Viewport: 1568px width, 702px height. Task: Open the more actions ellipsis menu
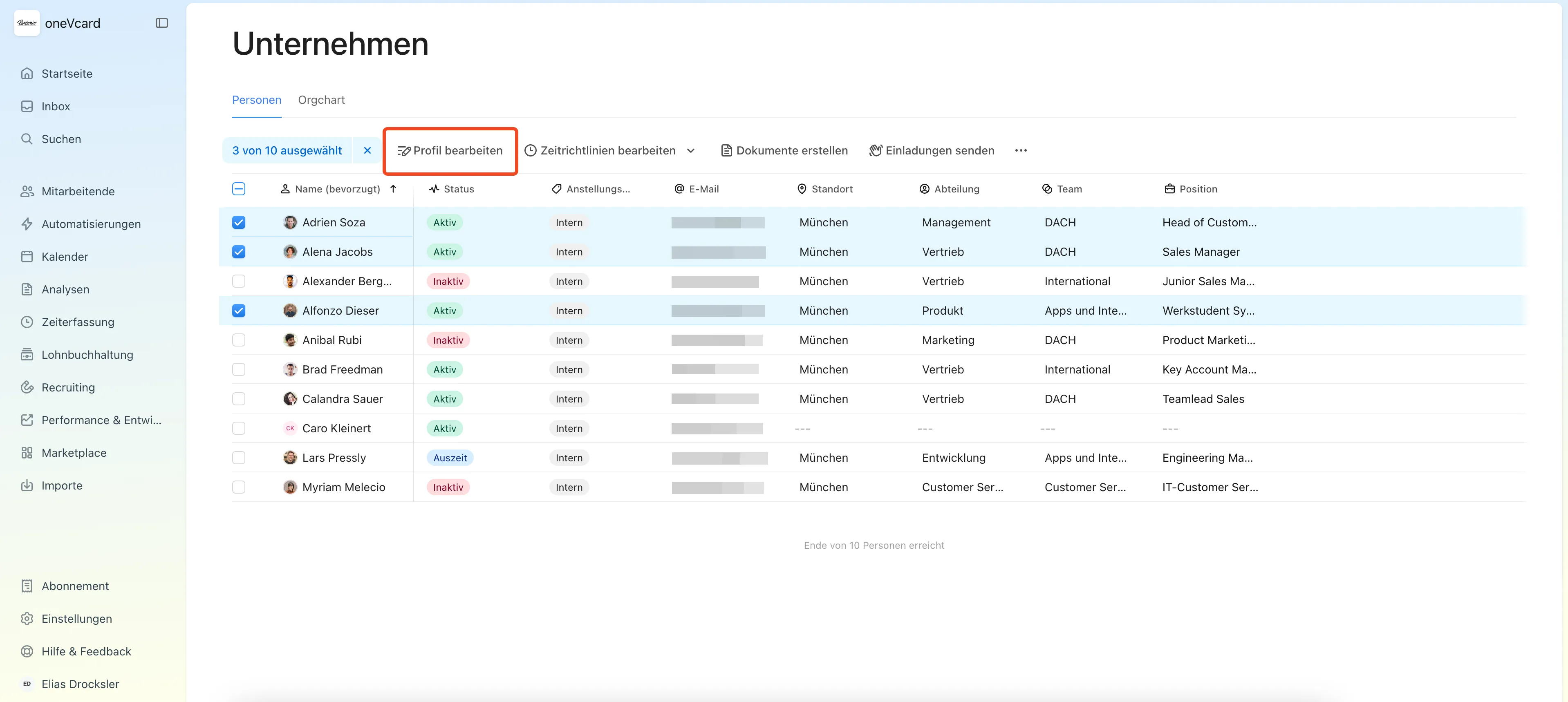(1021, 151)
